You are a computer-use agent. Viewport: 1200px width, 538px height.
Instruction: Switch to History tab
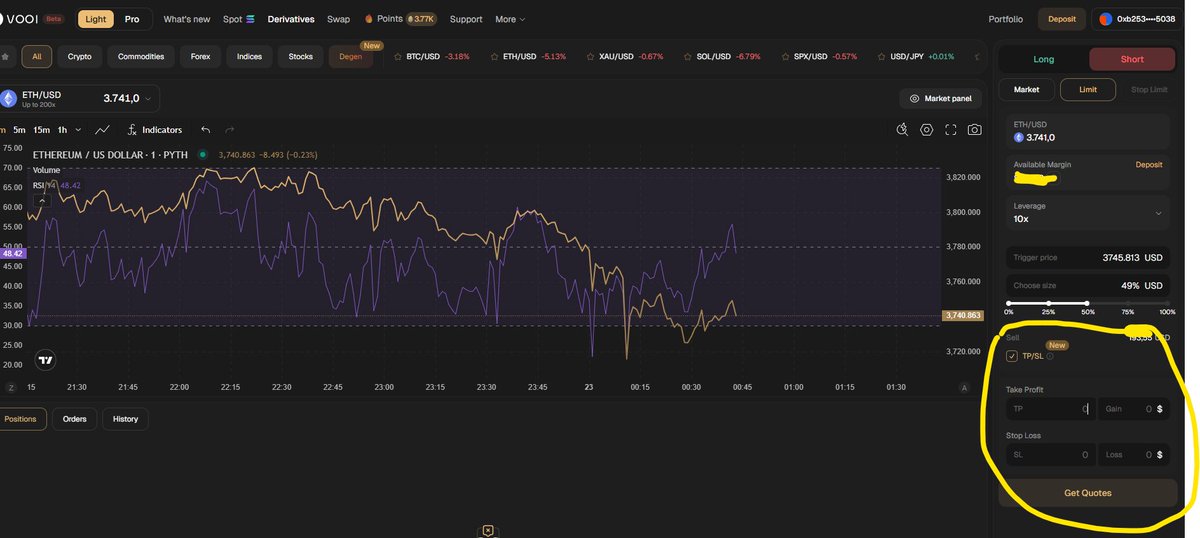[125, 419]
